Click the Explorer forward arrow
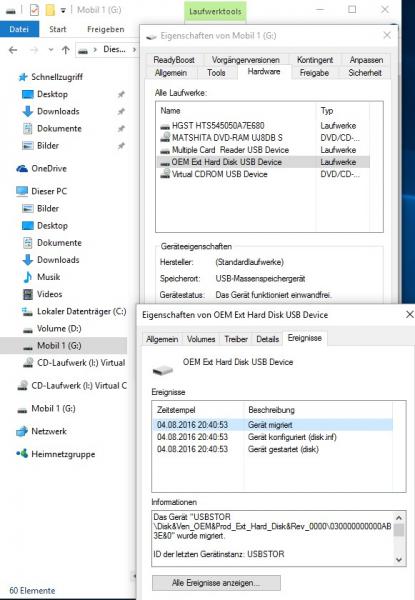Viewport: 415px width, 600px height. point(34,50)
